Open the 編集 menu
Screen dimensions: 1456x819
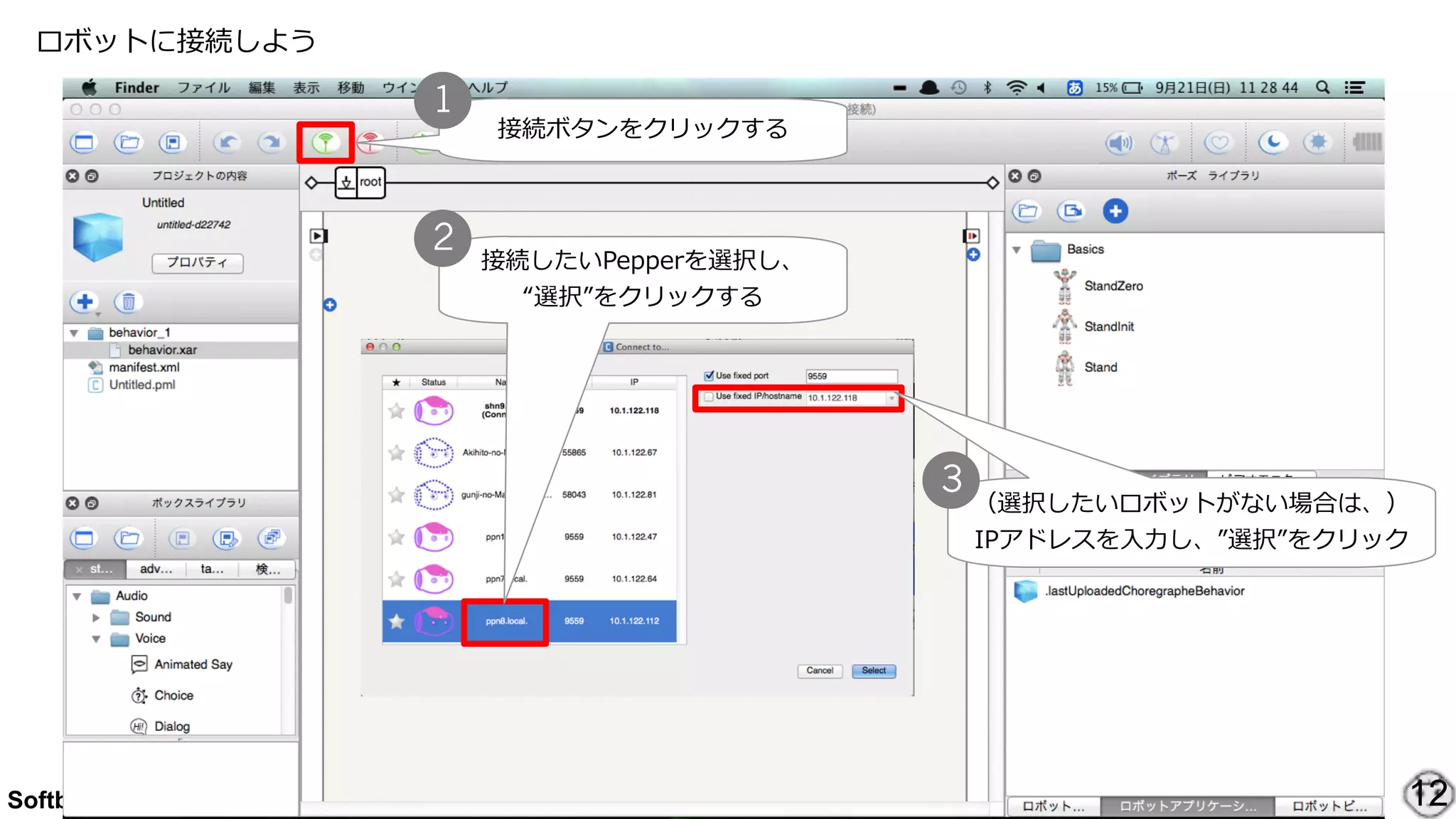262,87
